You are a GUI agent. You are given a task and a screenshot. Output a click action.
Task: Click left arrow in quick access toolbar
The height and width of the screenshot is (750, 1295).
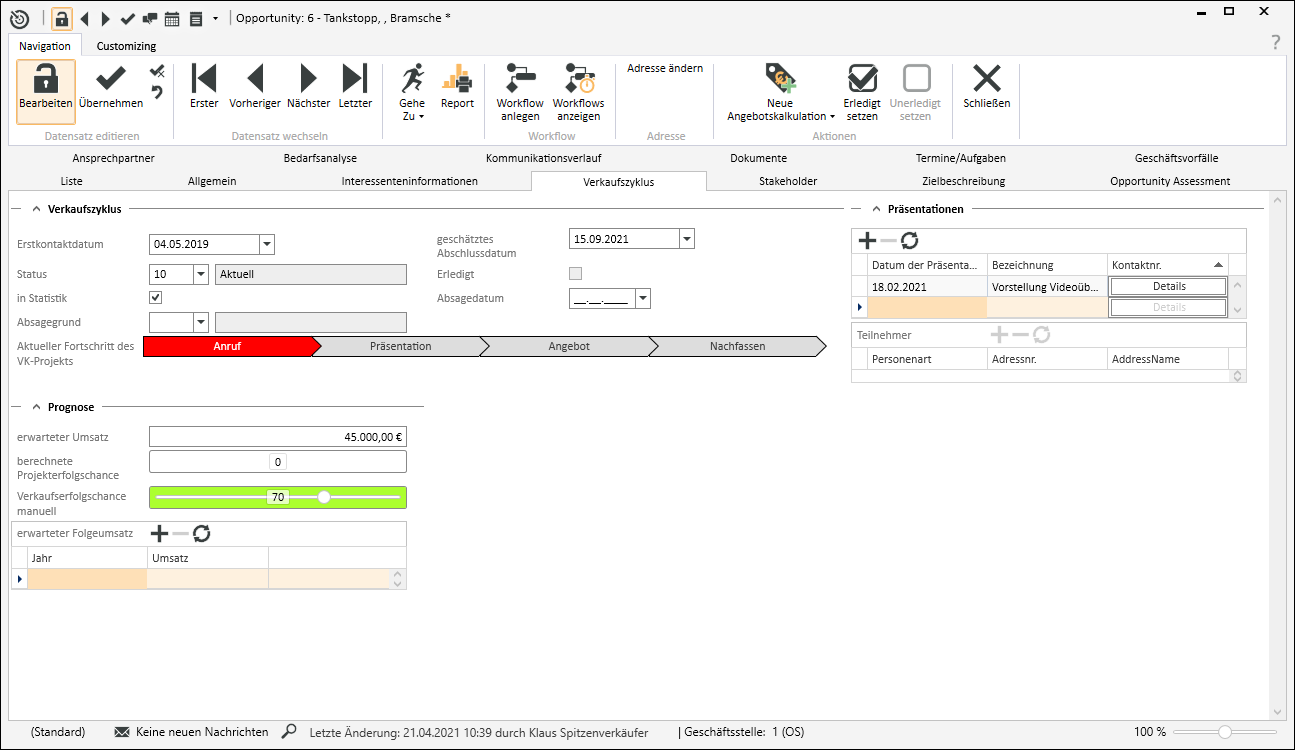point(84,18)
